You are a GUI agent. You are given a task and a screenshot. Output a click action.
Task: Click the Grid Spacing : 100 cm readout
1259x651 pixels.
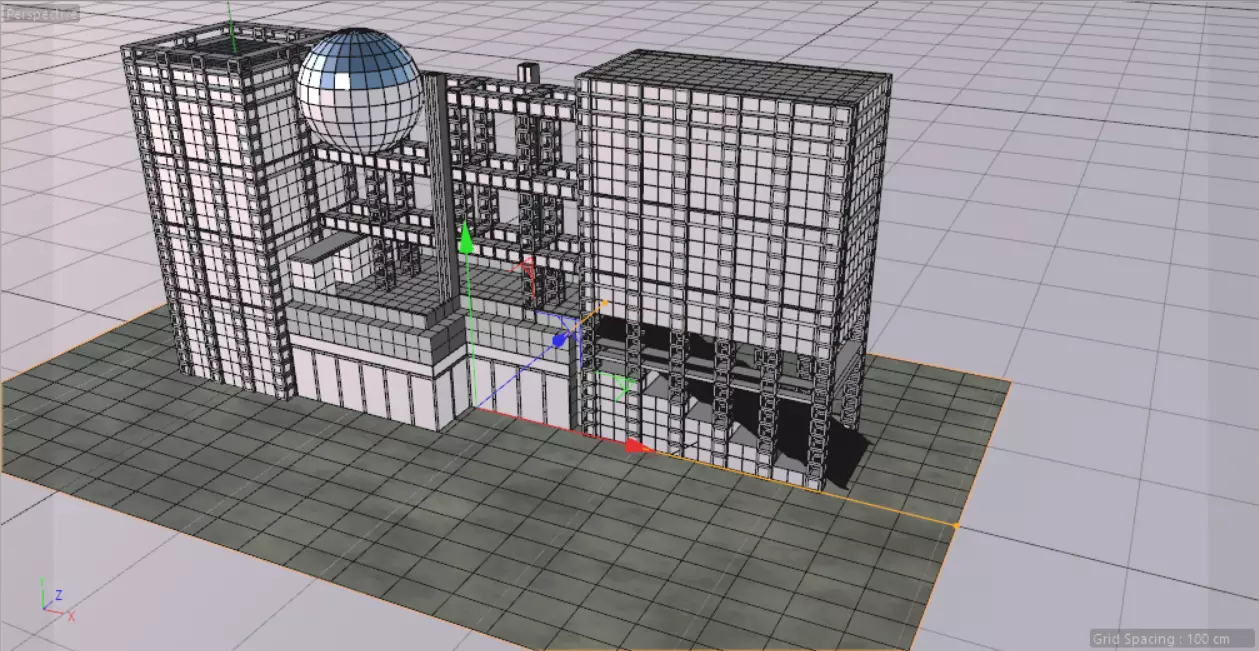pos(1169,638)
